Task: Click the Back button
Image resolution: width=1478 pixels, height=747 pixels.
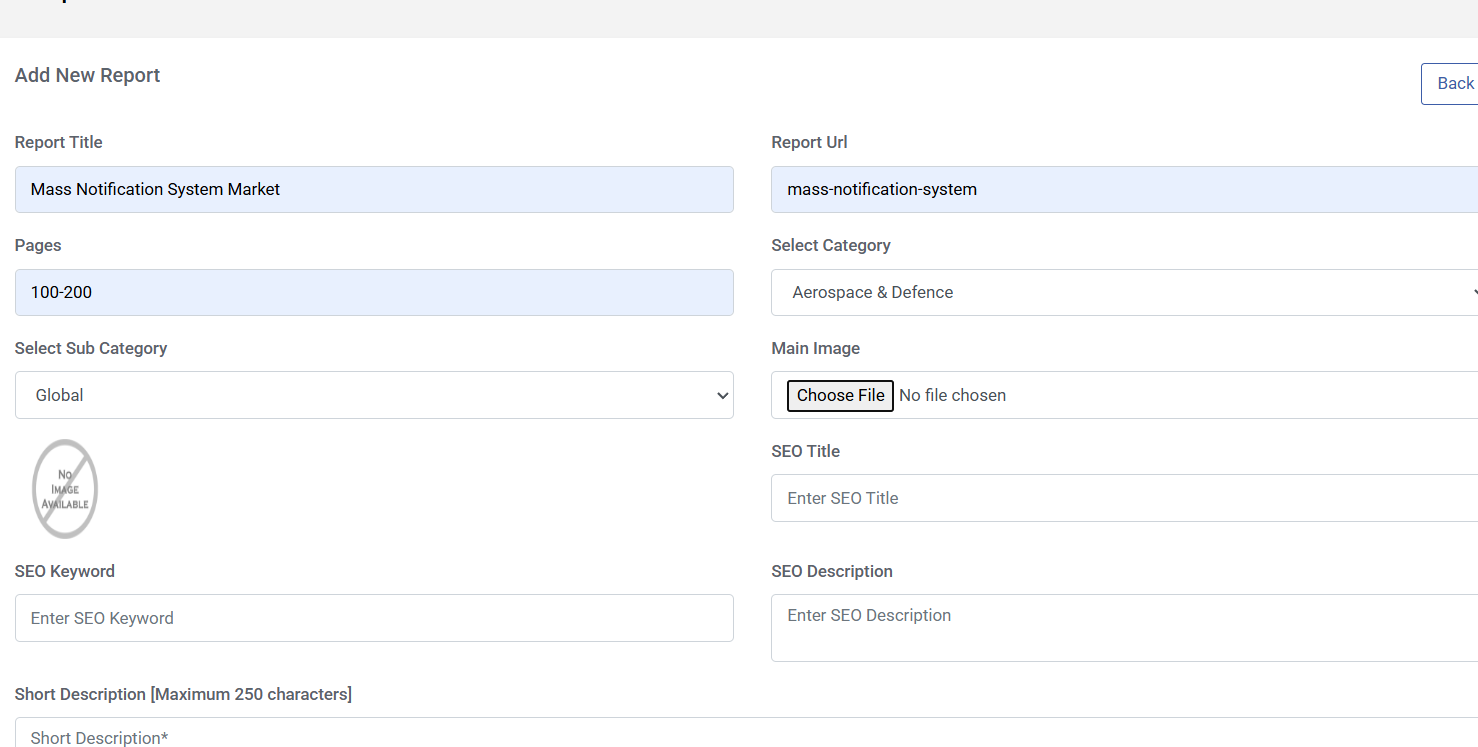Action: [x=1453, y=84]
